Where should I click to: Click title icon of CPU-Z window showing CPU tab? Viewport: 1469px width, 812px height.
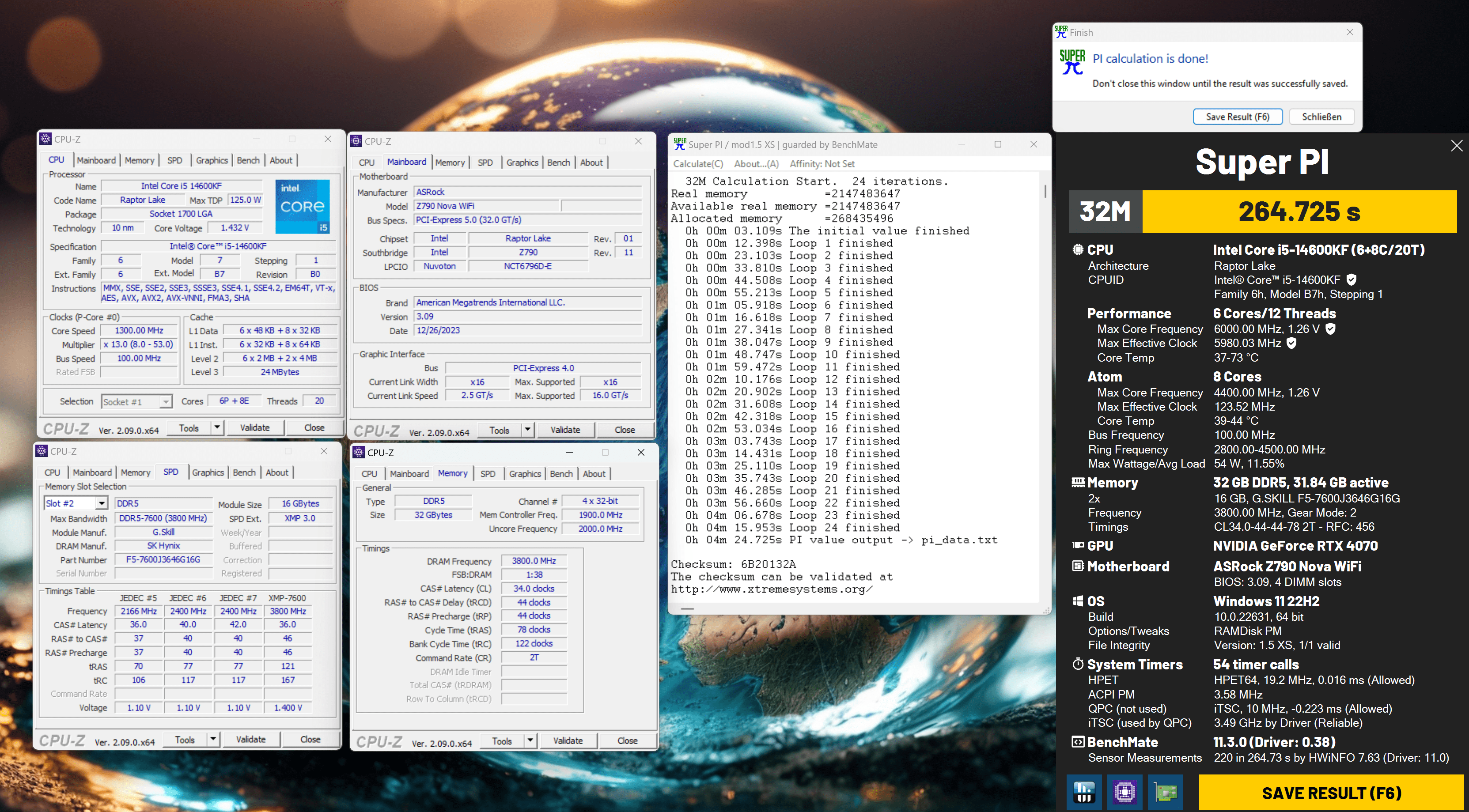pos(45,139)
